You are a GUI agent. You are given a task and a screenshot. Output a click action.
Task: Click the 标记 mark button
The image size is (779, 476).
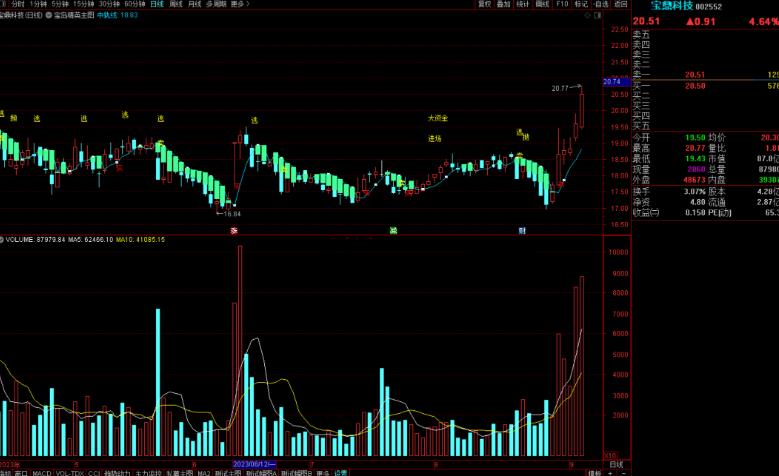pos(581,4)
